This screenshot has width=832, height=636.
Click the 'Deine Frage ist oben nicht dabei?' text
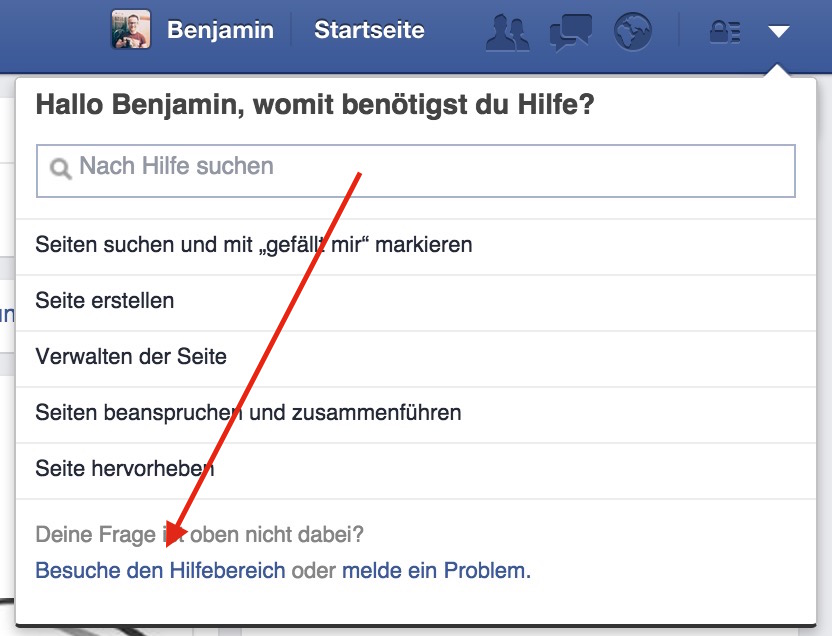(200, 534)
